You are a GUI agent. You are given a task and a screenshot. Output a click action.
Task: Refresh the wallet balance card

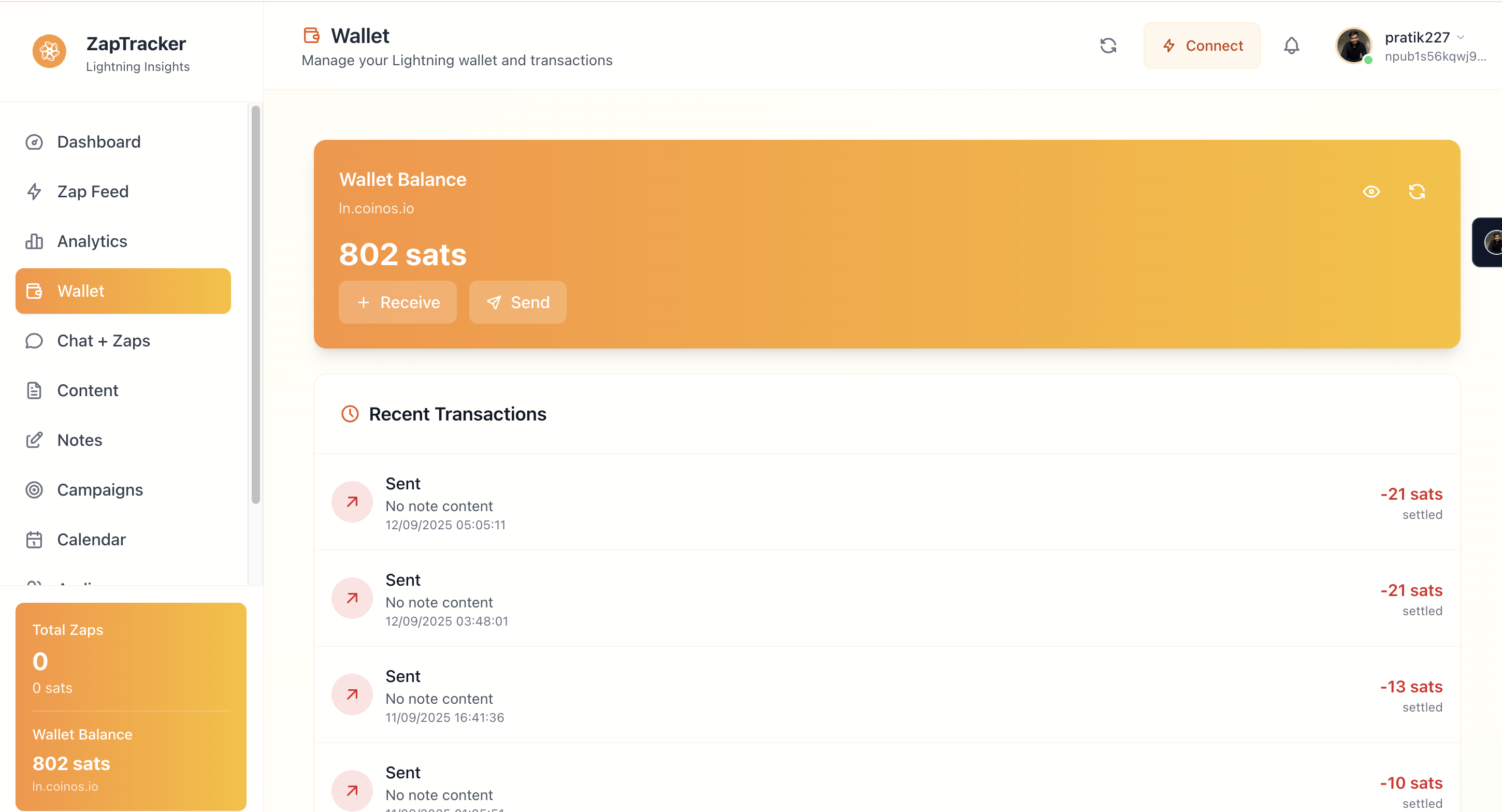click(x=1417, y=192)
